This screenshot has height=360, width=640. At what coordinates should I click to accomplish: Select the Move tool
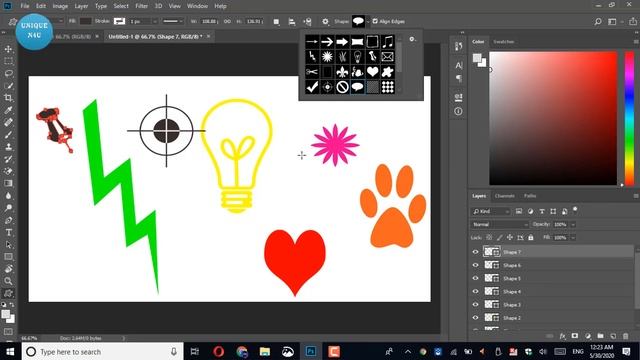point(8,49)
